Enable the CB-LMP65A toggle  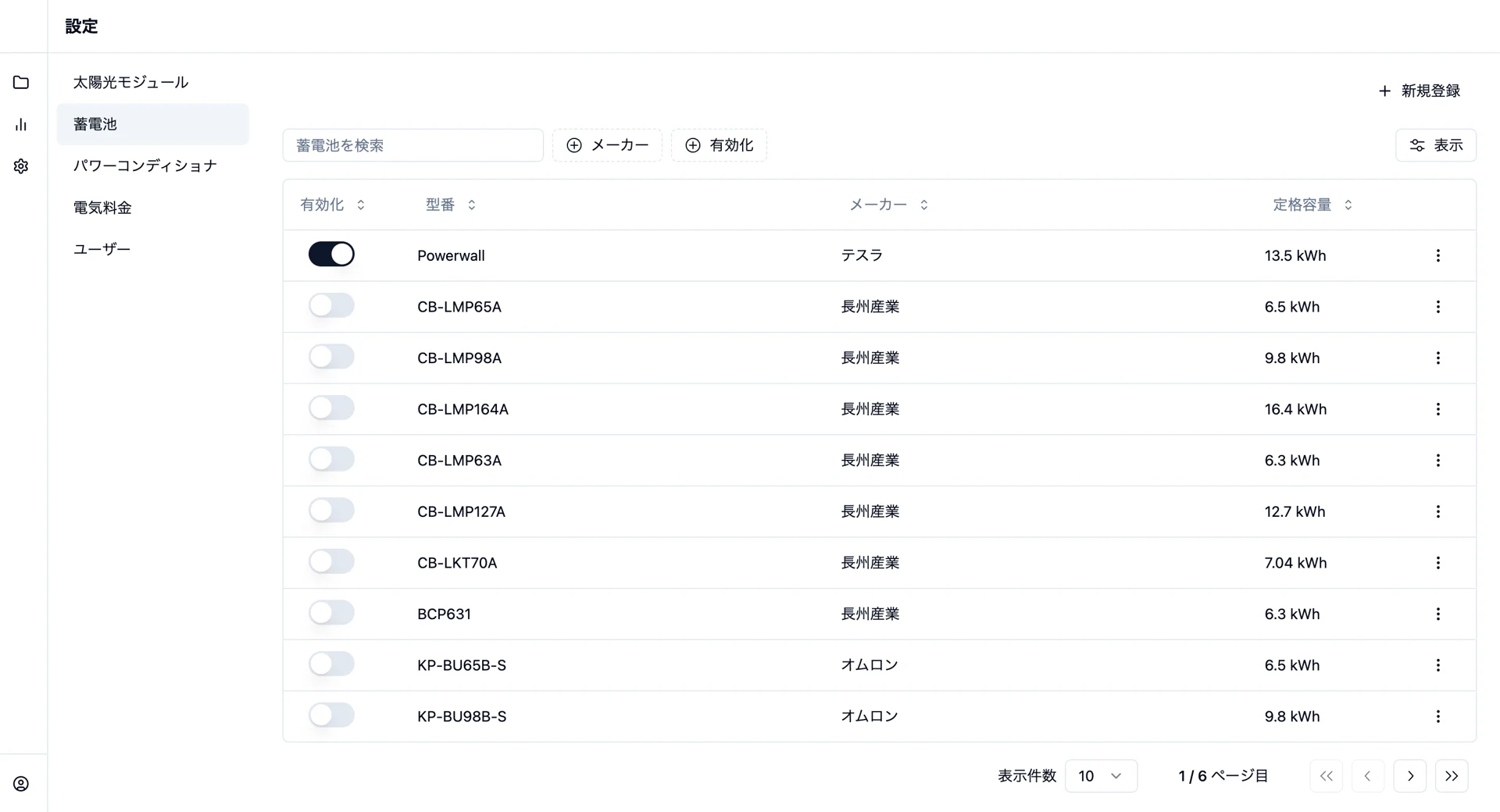[x=331, y=305]
